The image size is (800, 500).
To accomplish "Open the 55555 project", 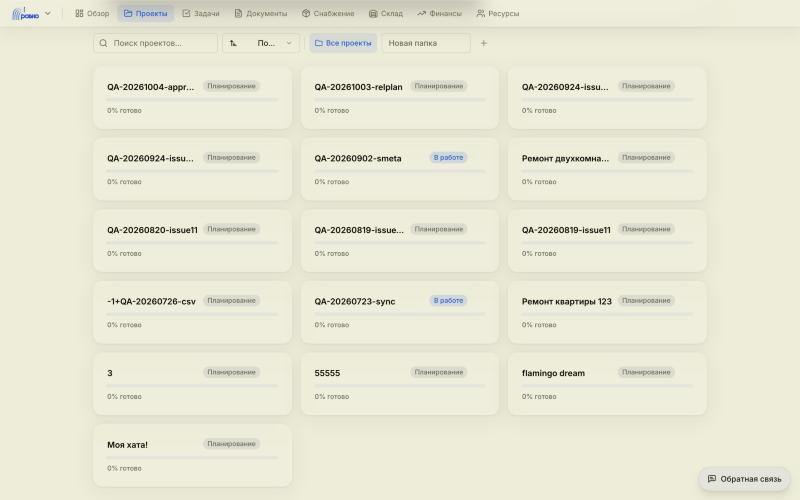I will pyautogui.click(x=400, y=384).
